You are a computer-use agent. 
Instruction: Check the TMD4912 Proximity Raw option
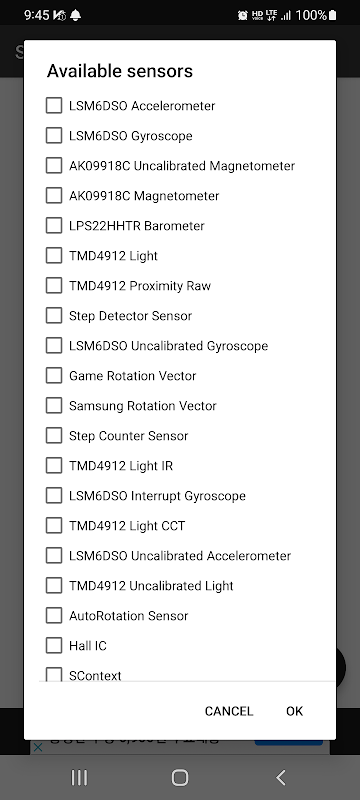point(54,286)
